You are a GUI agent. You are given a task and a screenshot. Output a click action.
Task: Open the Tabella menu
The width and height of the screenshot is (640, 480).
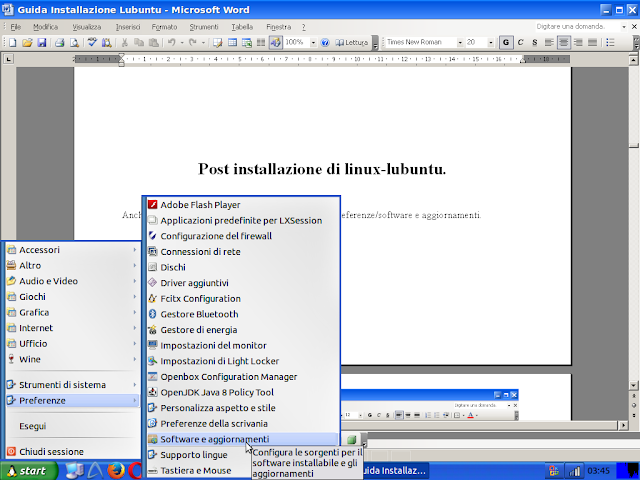(x=242, y=27)
